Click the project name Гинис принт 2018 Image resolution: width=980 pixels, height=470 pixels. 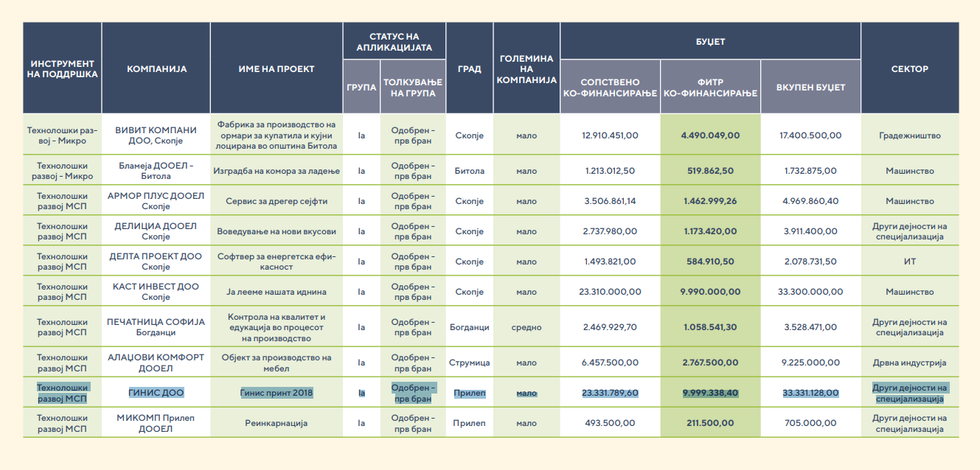pyautogui.click(x=276, y=393)
